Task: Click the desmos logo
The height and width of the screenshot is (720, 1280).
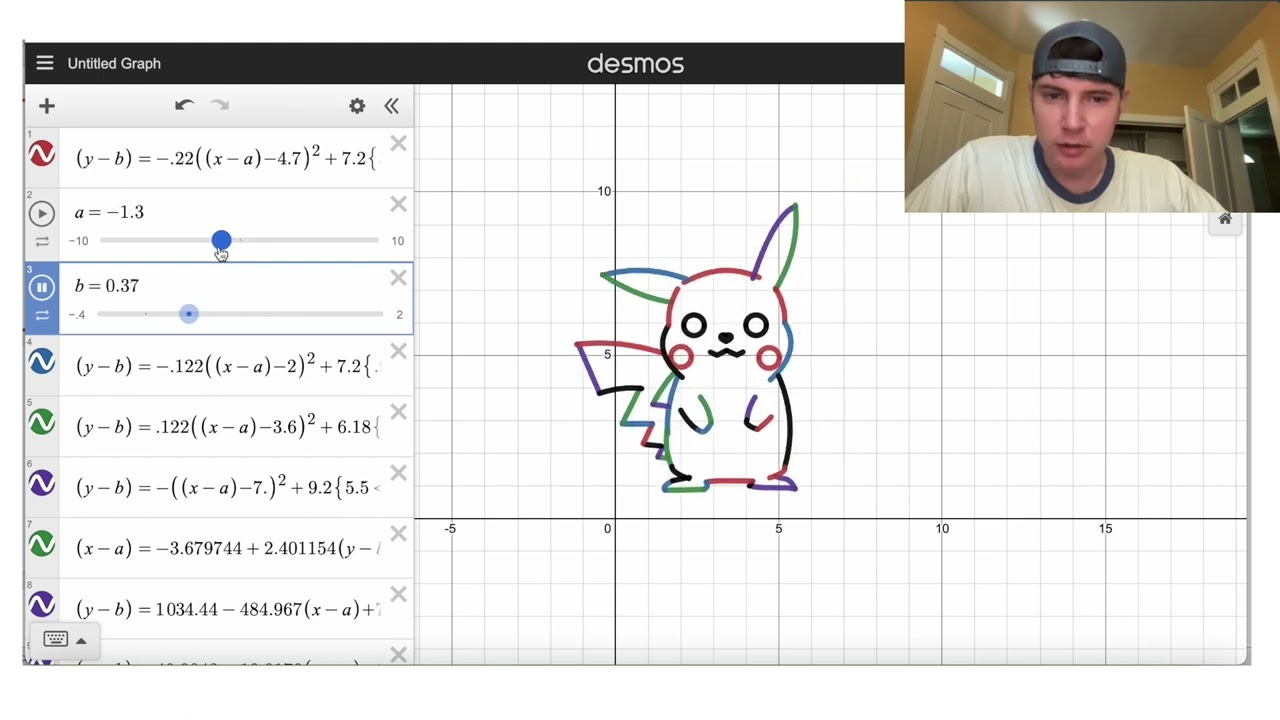Action: 635,64
